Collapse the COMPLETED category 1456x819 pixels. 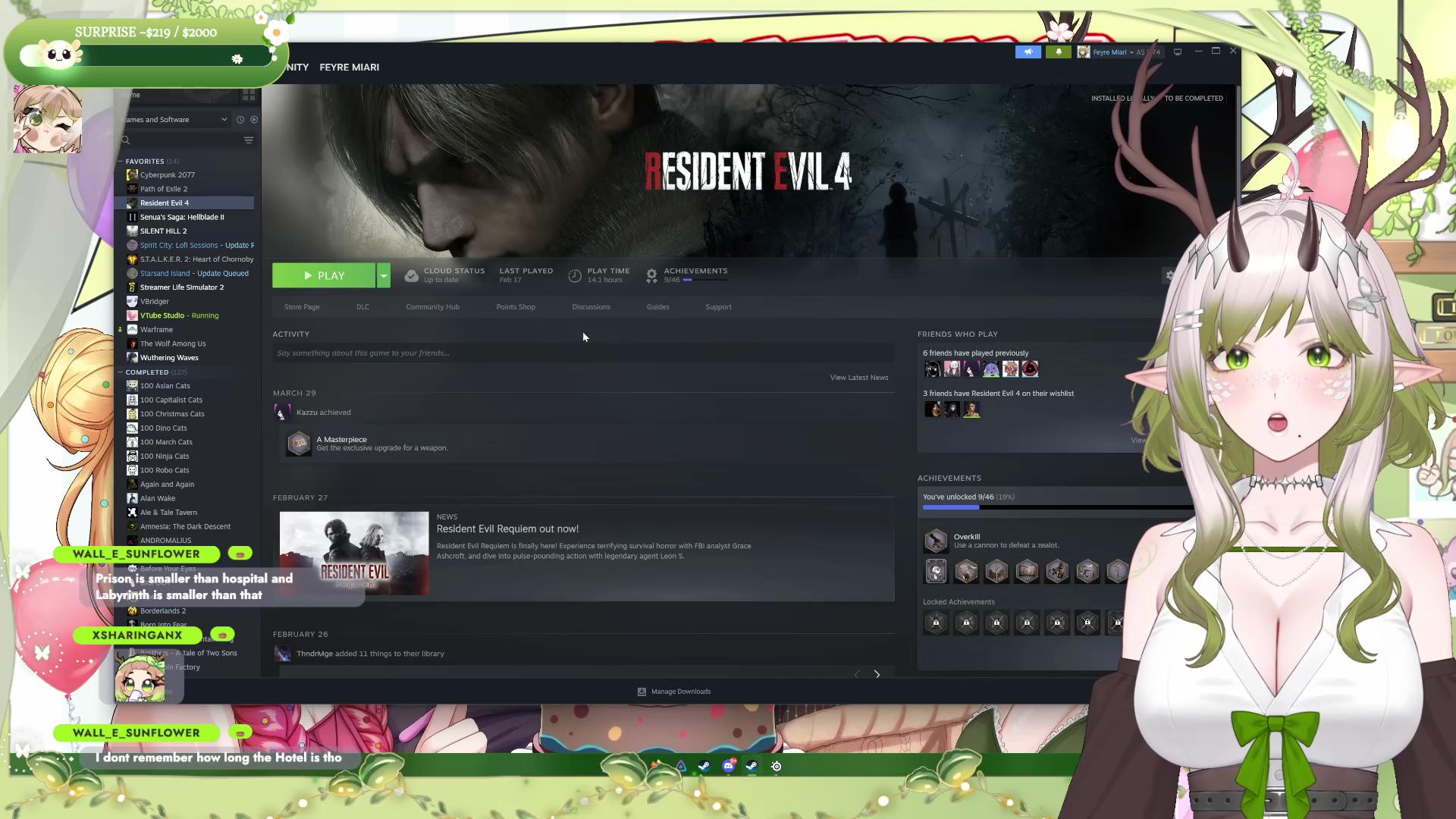pyautogui.click(x=120, y=372)
